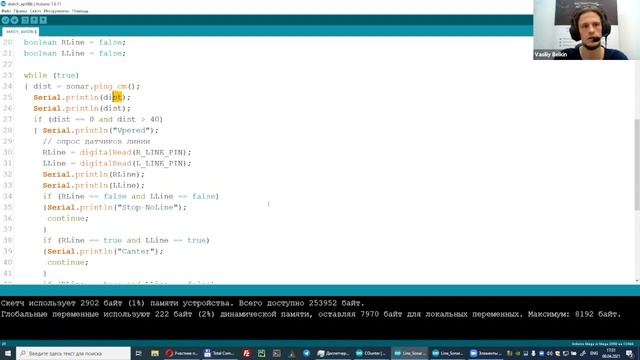Switch to the active Line_Sonar Arduino taskbar window
Image resolution: width=640 pixels, height=360 pixels.
[409, 353]
